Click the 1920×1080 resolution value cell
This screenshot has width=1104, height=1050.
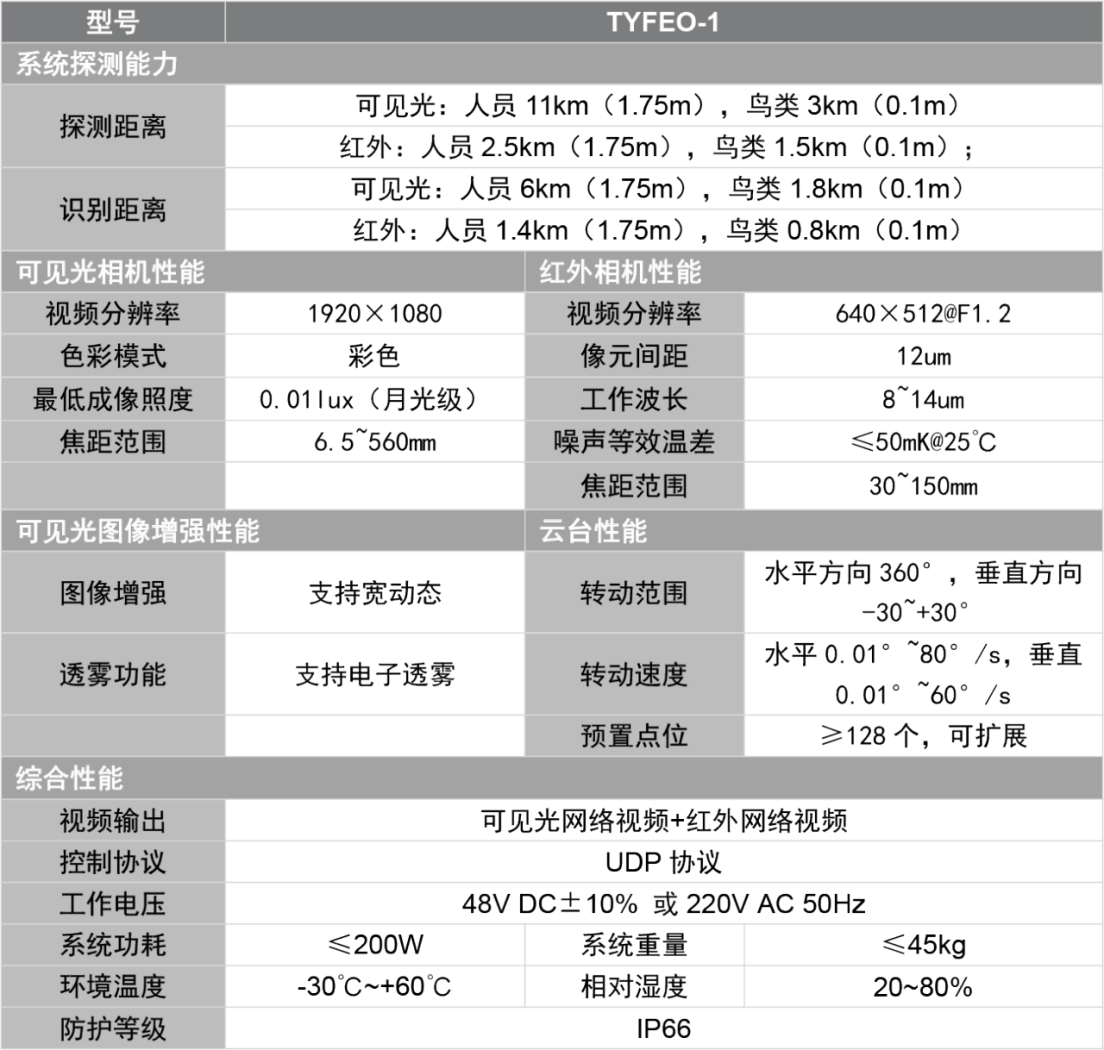[x=374, y=314]
